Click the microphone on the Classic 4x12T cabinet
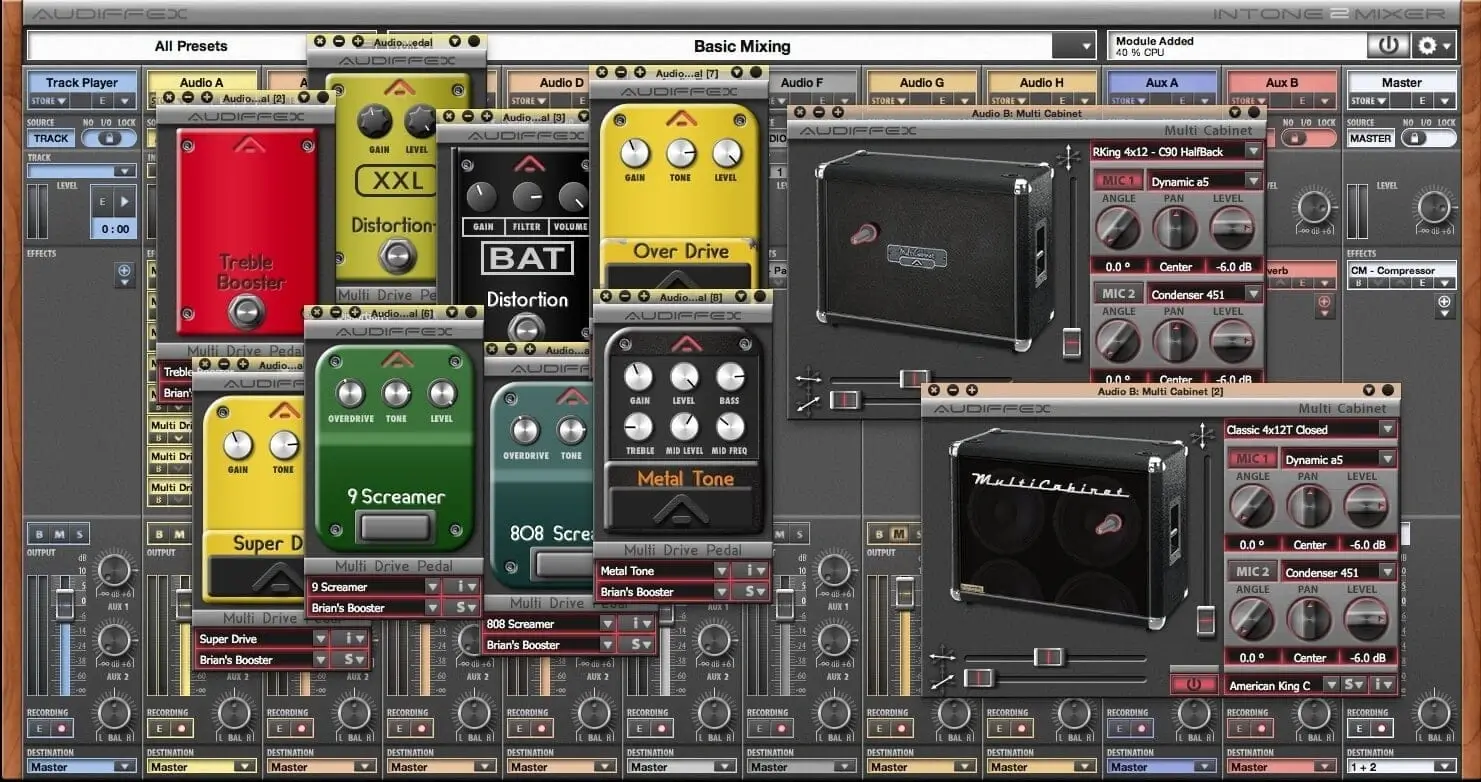 [1107, 522]
